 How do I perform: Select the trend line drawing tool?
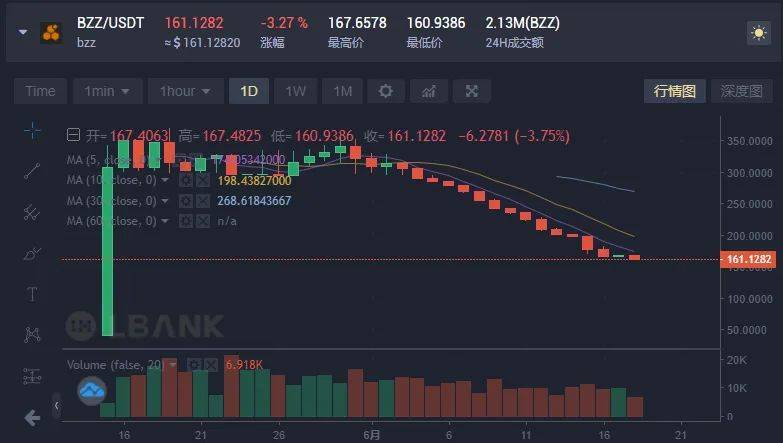[32, 171]
